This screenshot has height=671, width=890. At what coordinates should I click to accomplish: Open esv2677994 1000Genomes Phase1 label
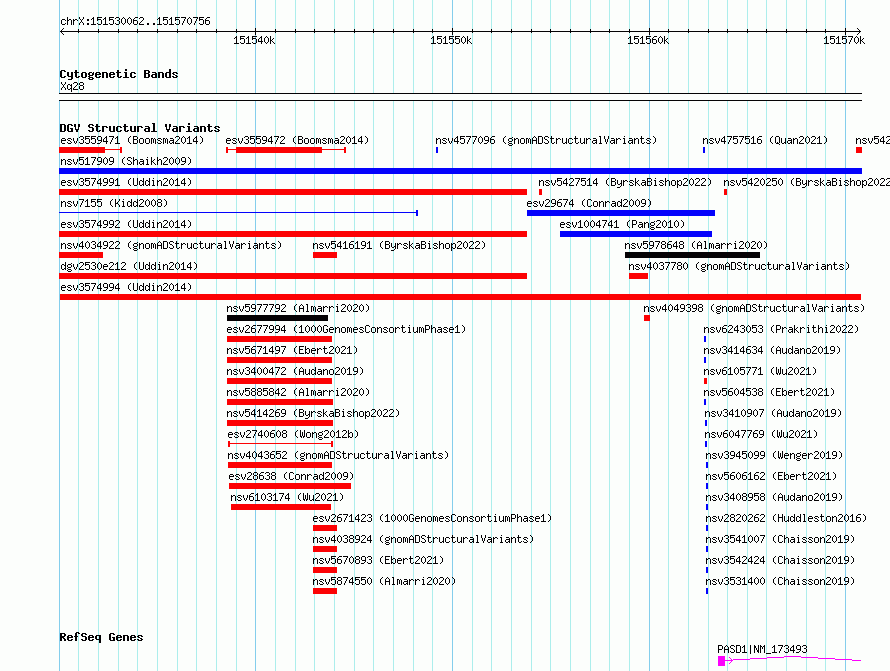(x=346, y=329)
